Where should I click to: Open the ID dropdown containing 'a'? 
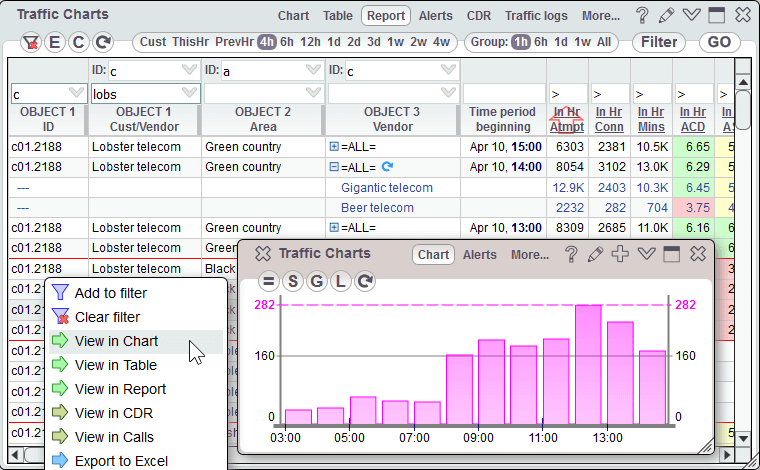click(313, 70)
